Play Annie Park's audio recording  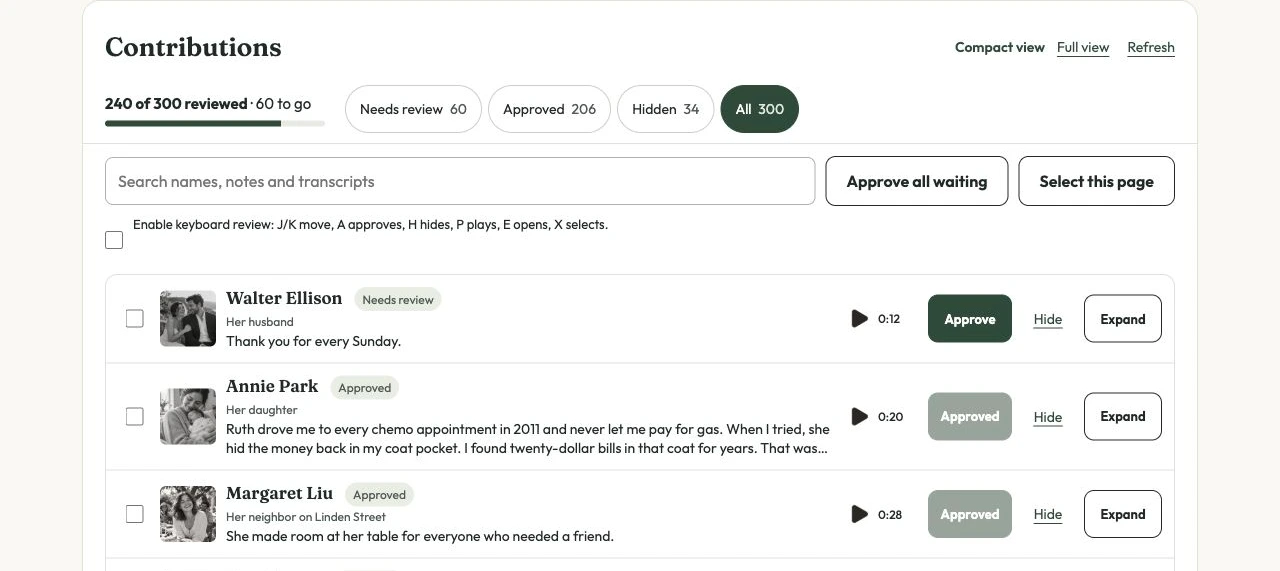click(859, 416)
